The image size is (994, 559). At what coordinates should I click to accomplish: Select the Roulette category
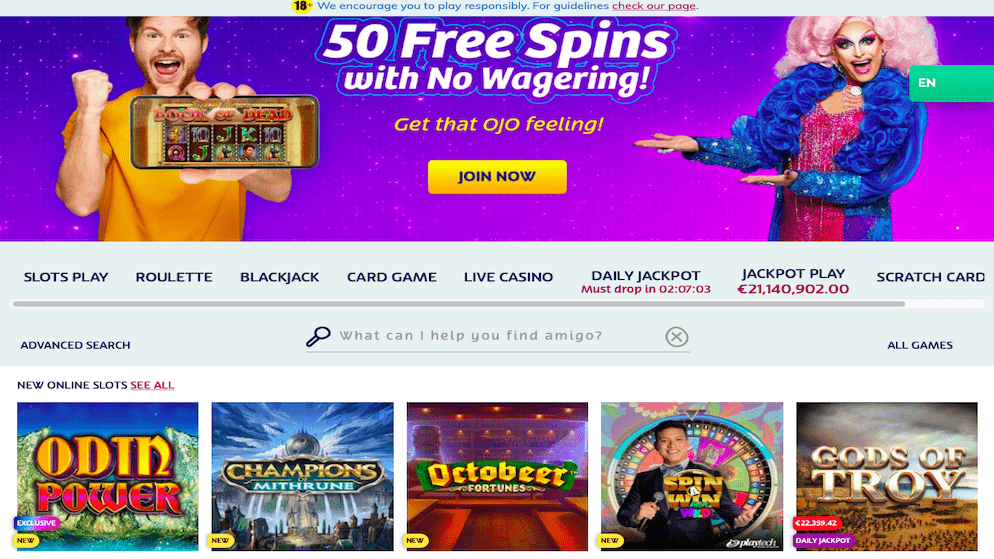coord(174,277)
